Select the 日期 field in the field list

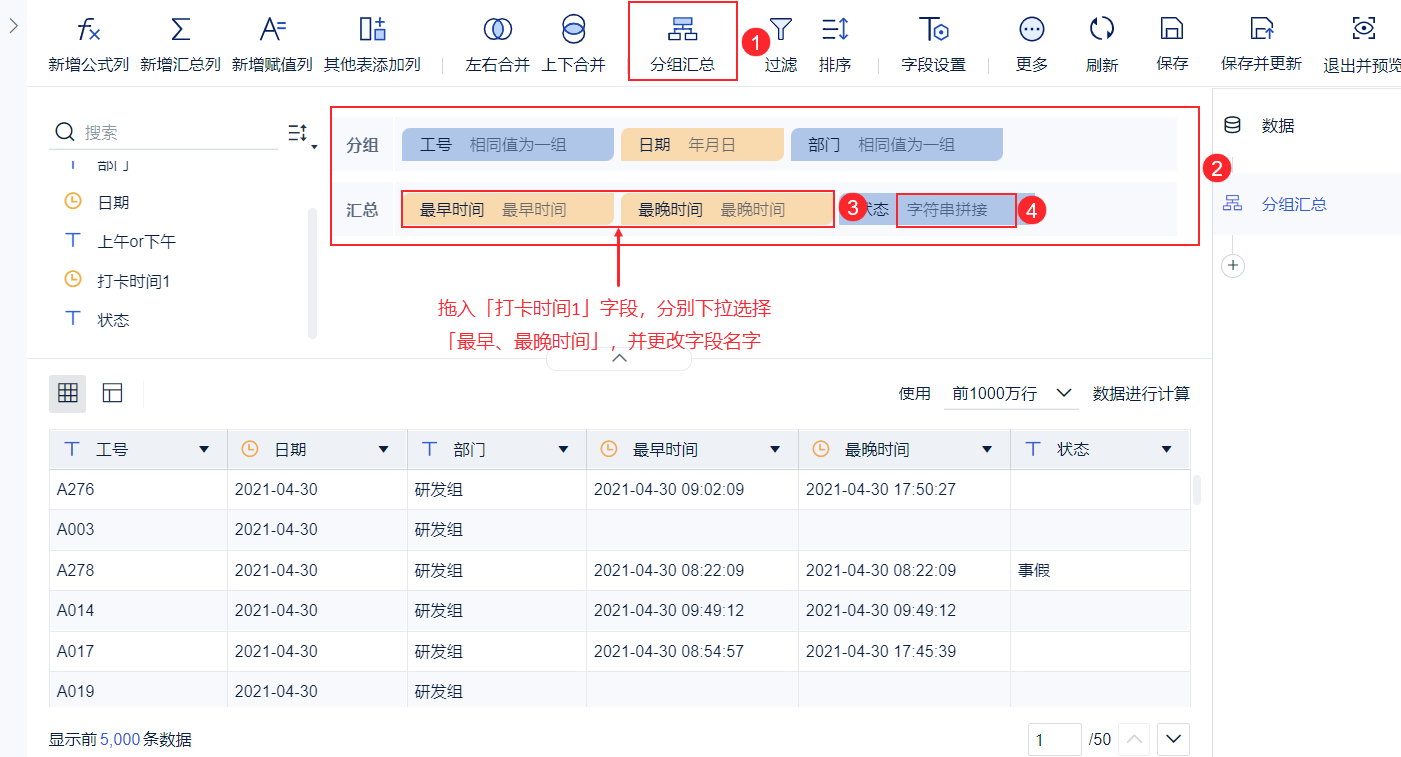113,202
